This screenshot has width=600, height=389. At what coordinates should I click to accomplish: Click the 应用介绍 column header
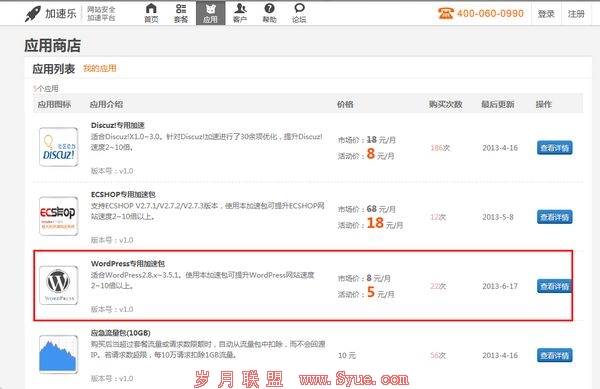tap(106, 104)
